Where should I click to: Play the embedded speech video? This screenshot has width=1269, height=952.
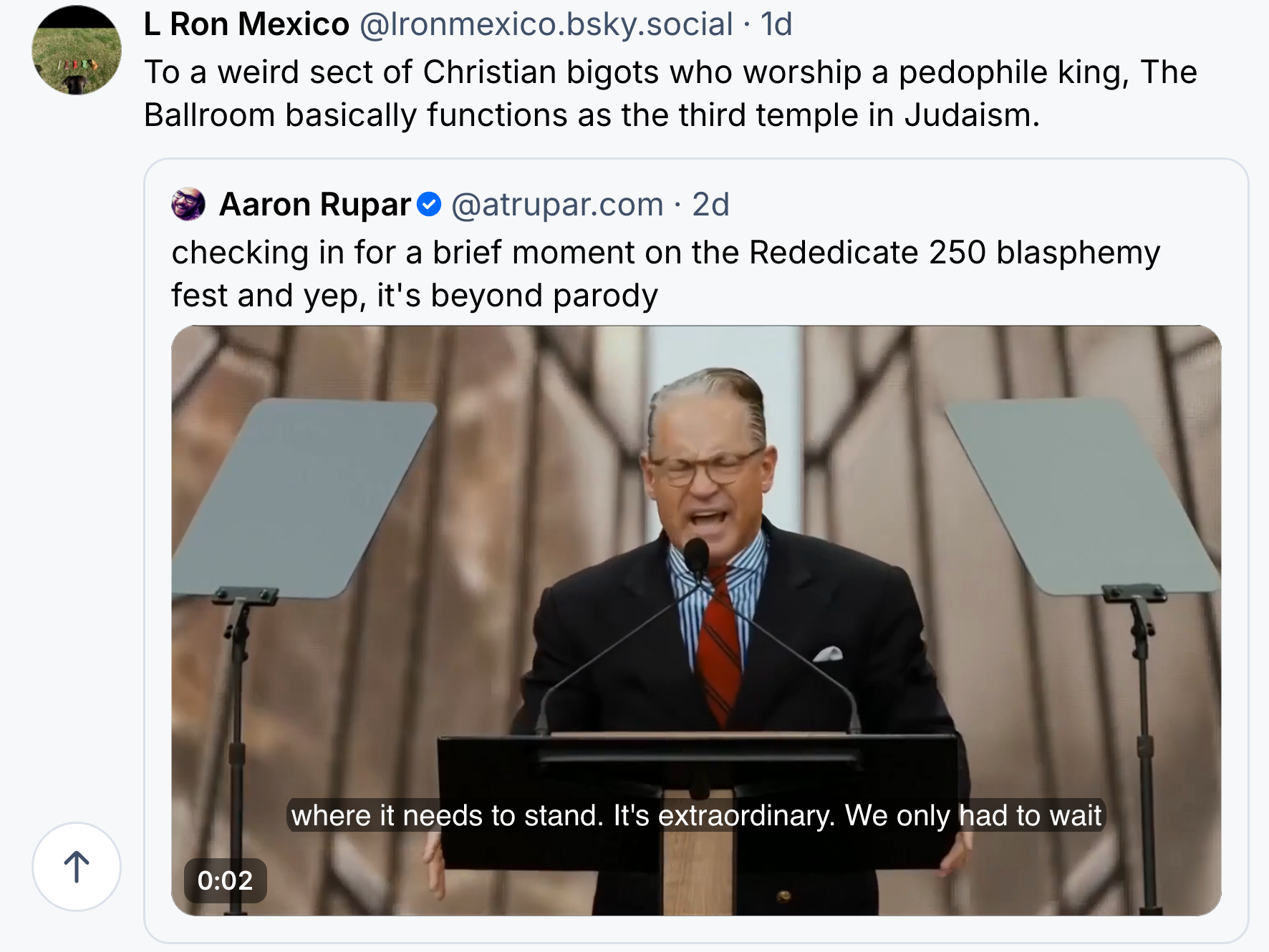point(696,621)
